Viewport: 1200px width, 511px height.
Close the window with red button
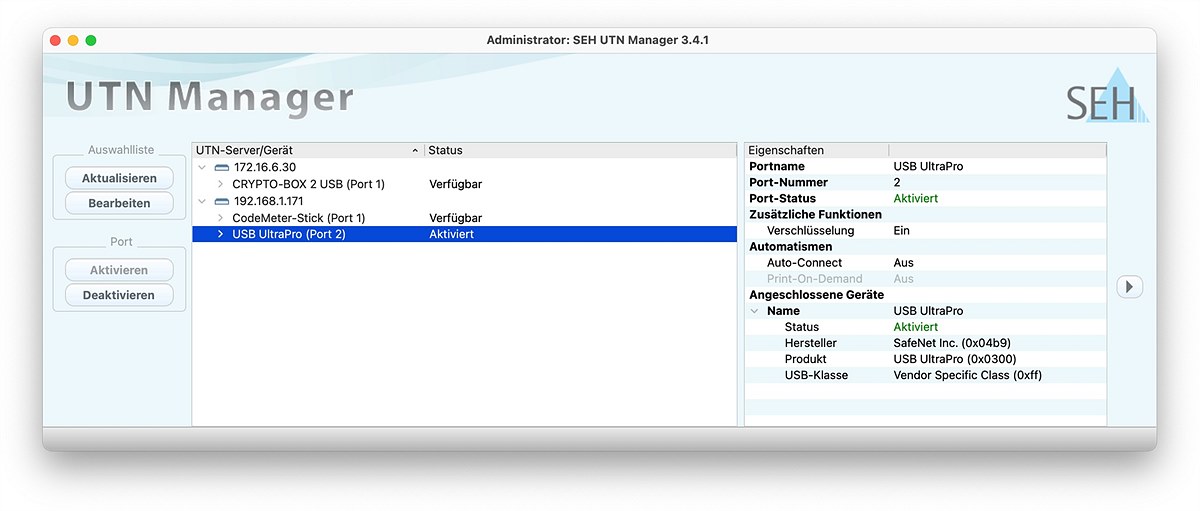pyautogui.click(x=55, y=40)
